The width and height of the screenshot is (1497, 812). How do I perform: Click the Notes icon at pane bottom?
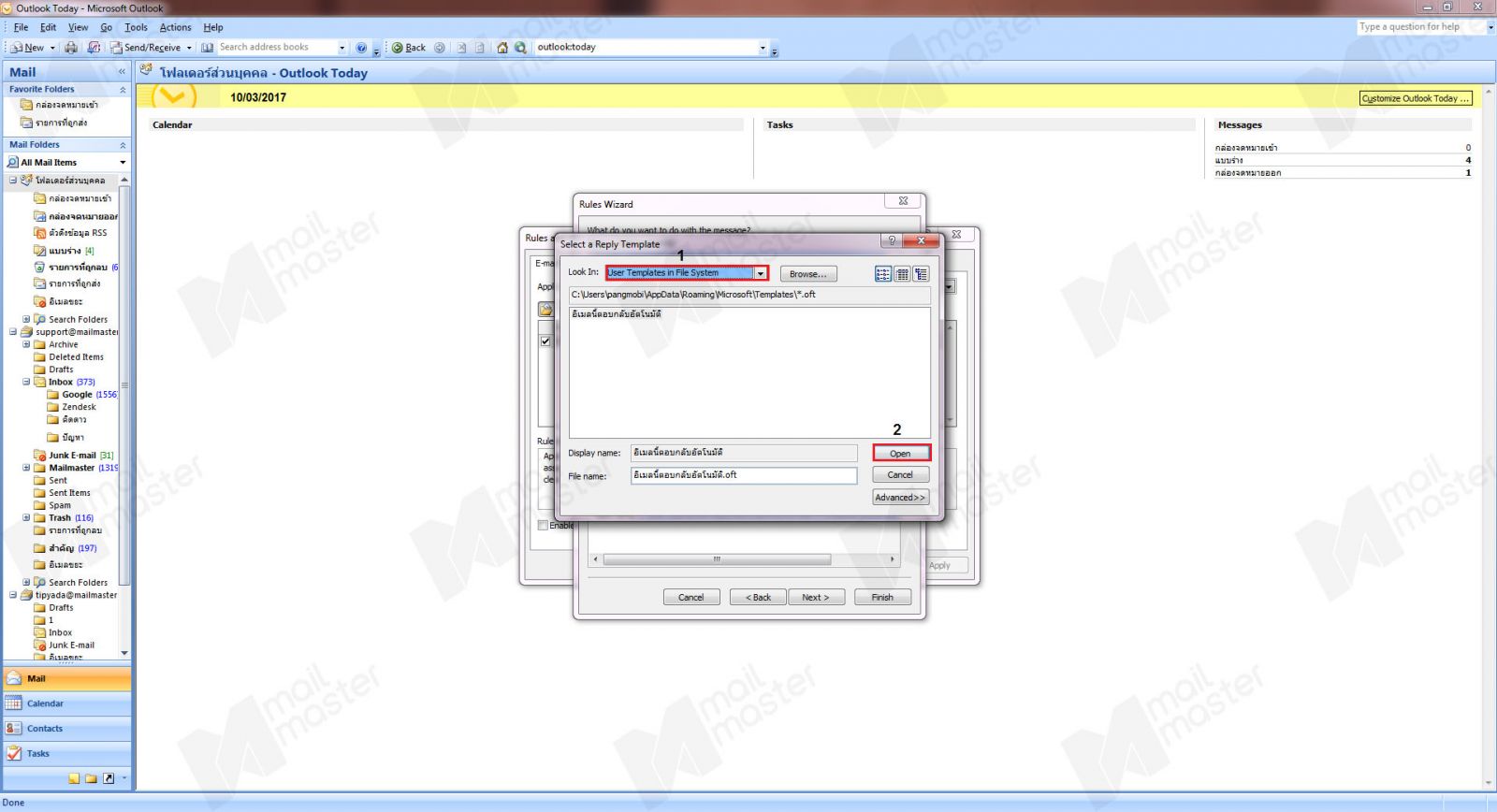click(x=74, y=778)
